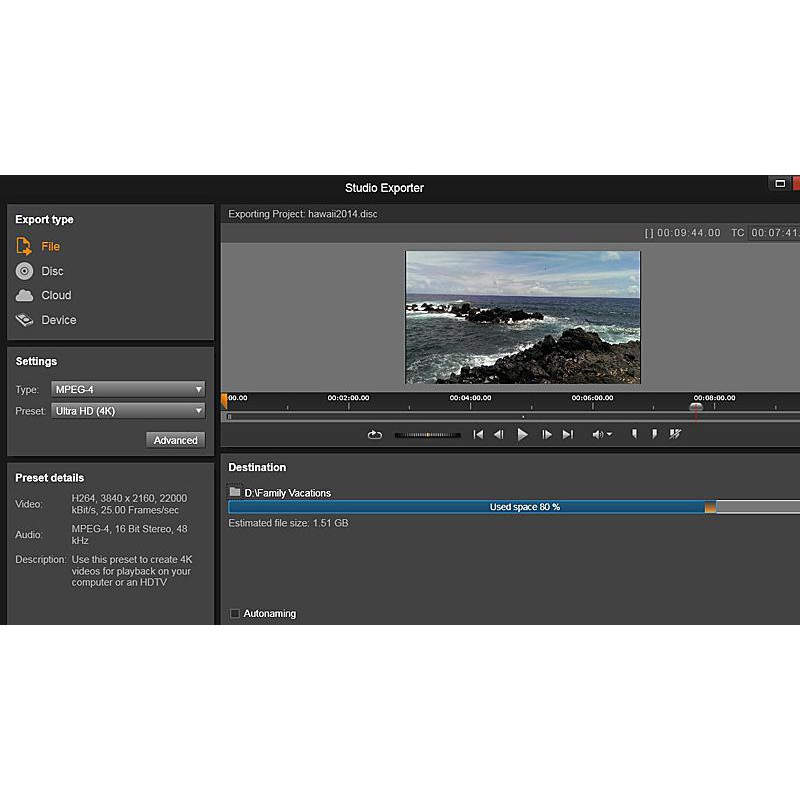Click the shuttle speed slider

click(428, 434)
